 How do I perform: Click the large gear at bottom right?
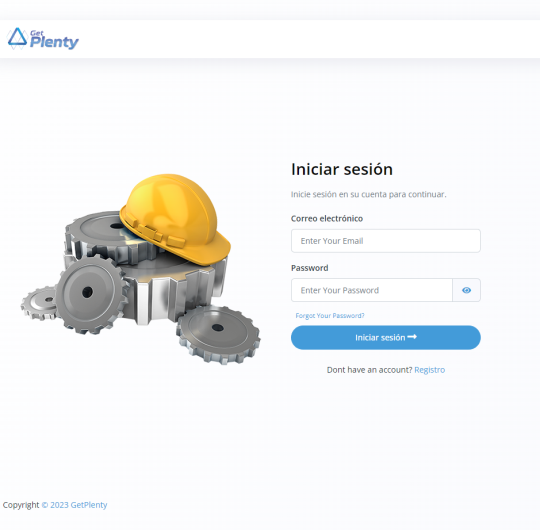point(218,334)
